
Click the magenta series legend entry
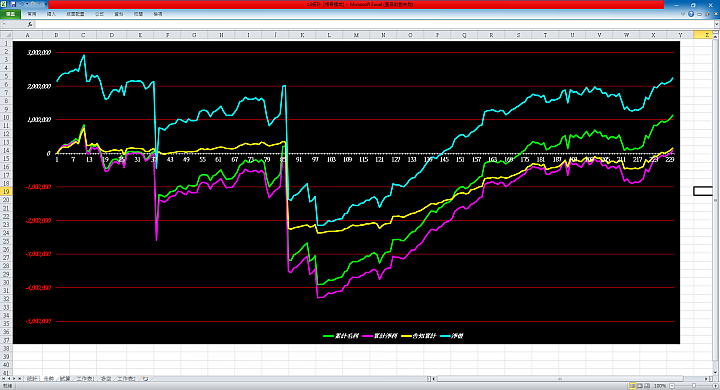tap(380, 336)
